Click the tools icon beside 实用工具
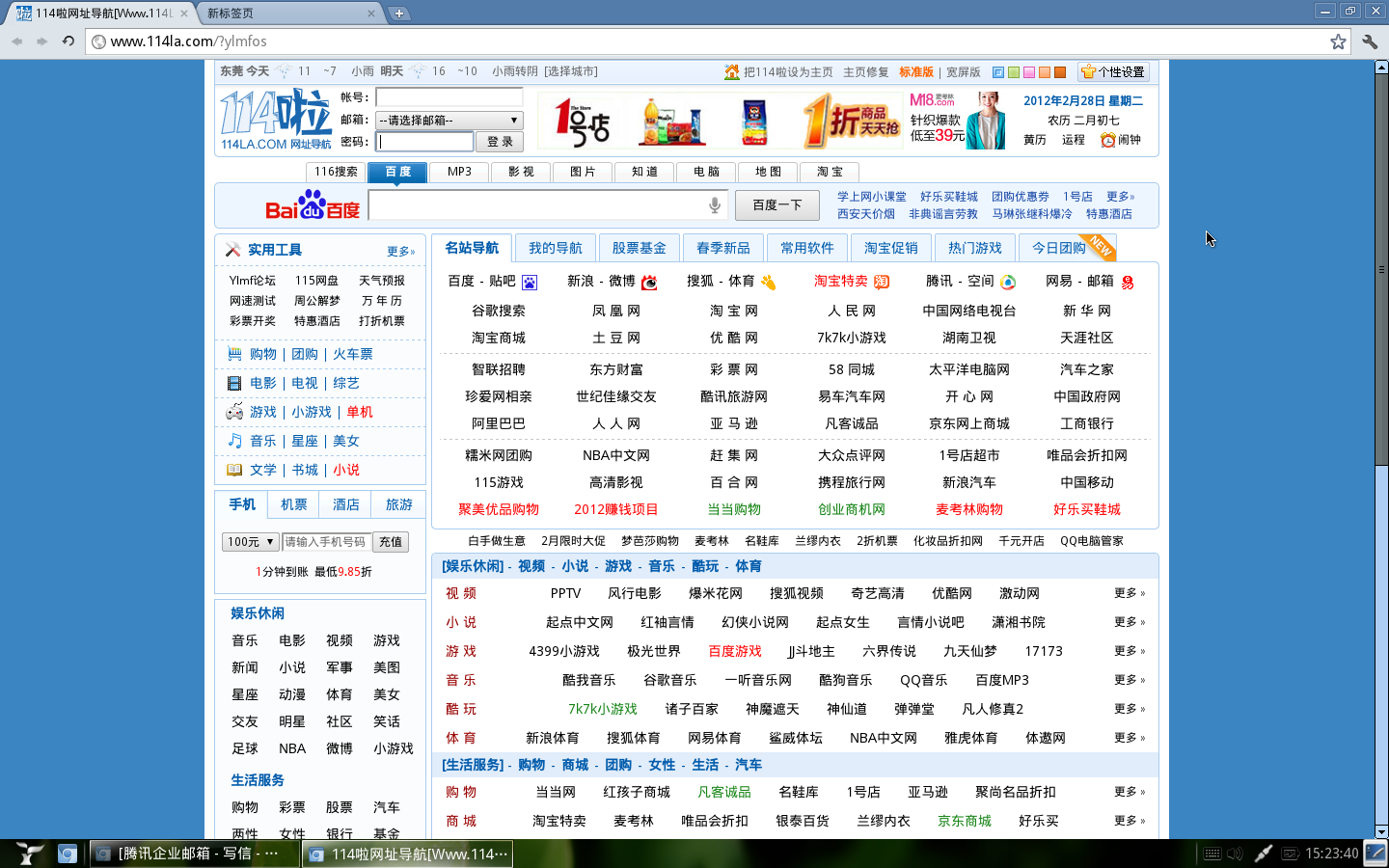 click(x=232, y=250)
